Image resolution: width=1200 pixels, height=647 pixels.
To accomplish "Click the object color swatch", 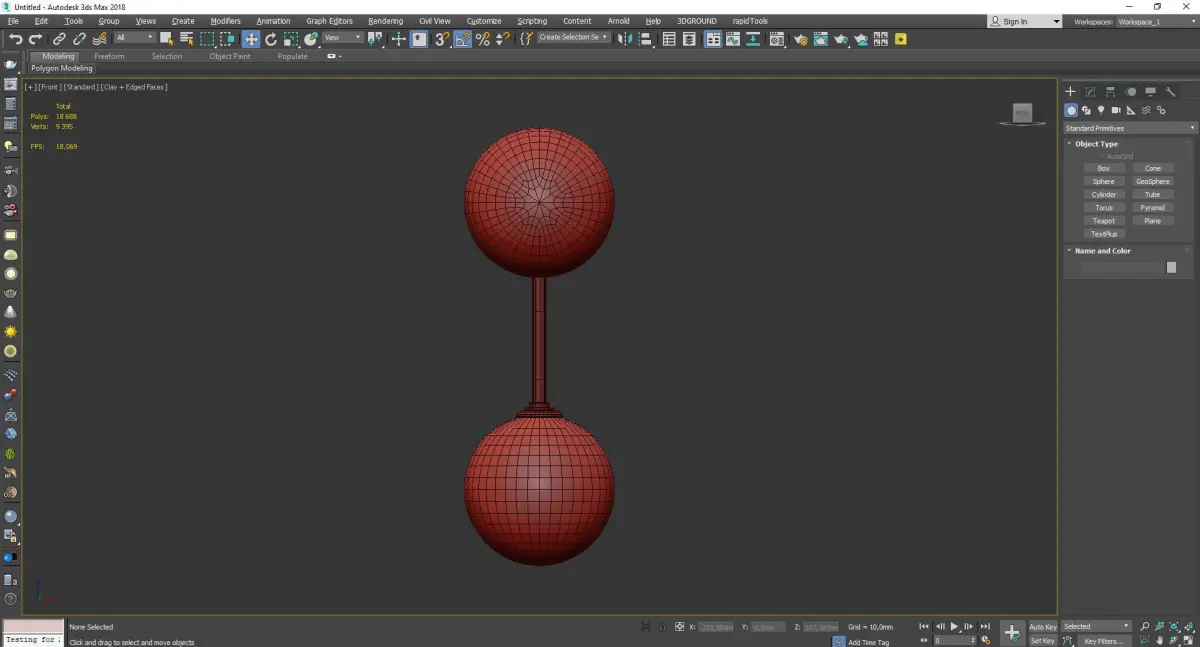I will point(1171,267).
